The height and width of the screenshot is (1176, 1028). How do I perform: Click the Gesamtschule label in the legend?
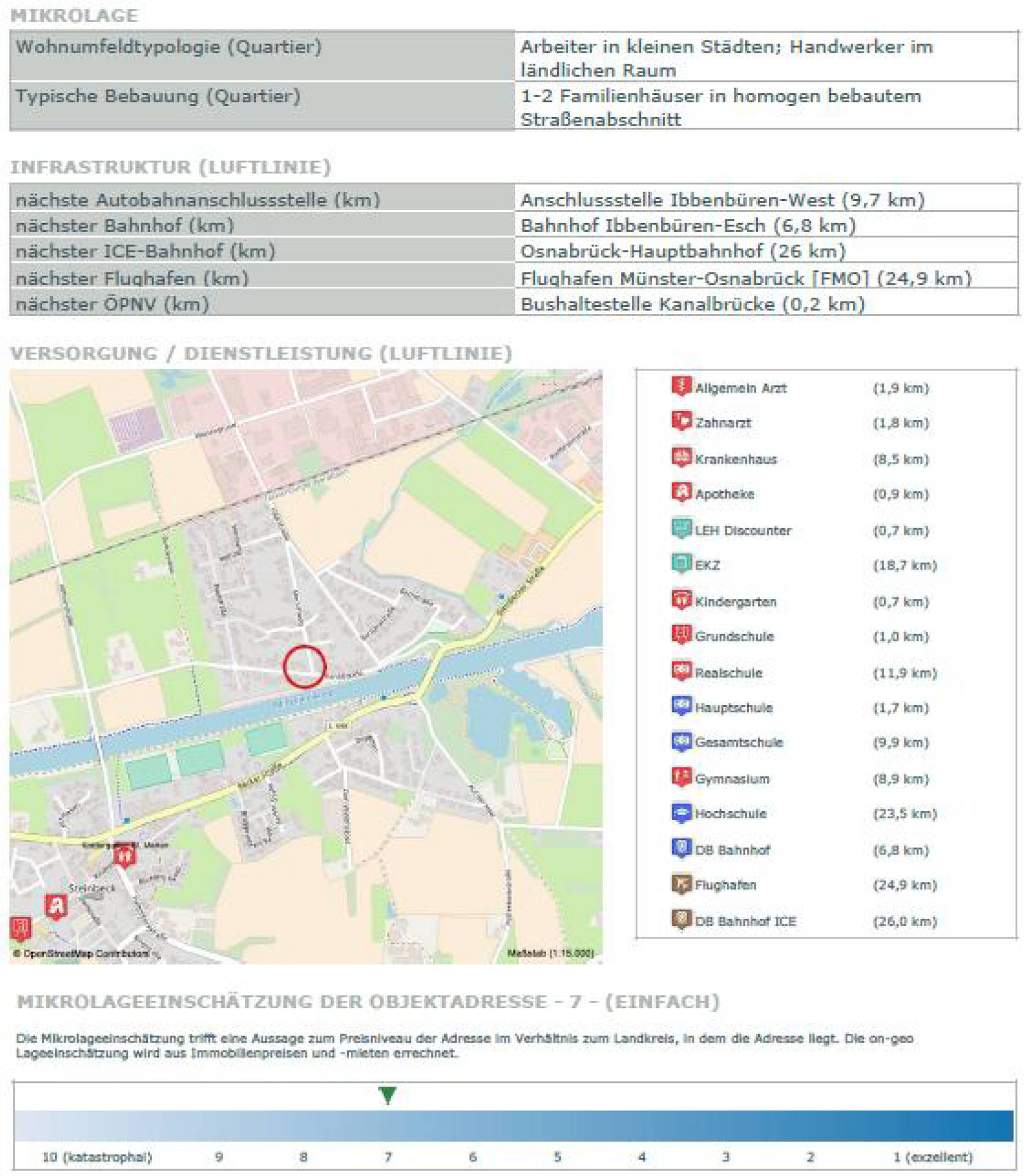coord(738,742)
